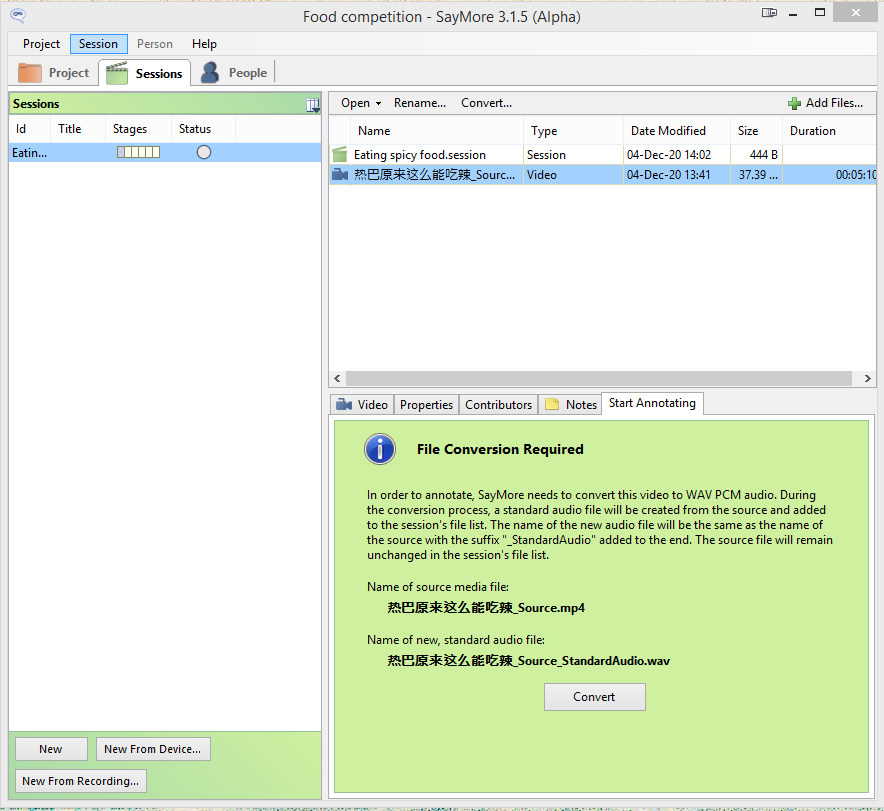Click the SayMore app icon in title bar
The height and width of the screenshot is (811, 884).
coord(18,15)
